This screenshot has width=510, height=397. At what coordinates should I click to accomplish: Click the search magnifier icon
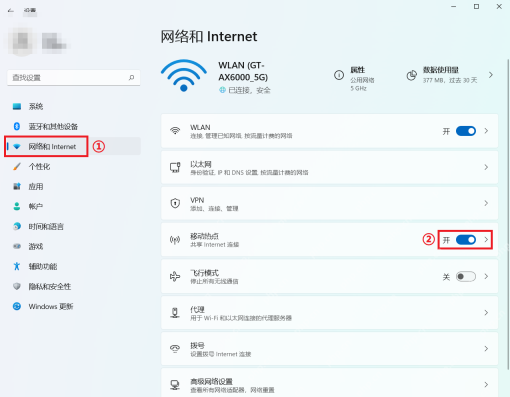pos(131,77)
